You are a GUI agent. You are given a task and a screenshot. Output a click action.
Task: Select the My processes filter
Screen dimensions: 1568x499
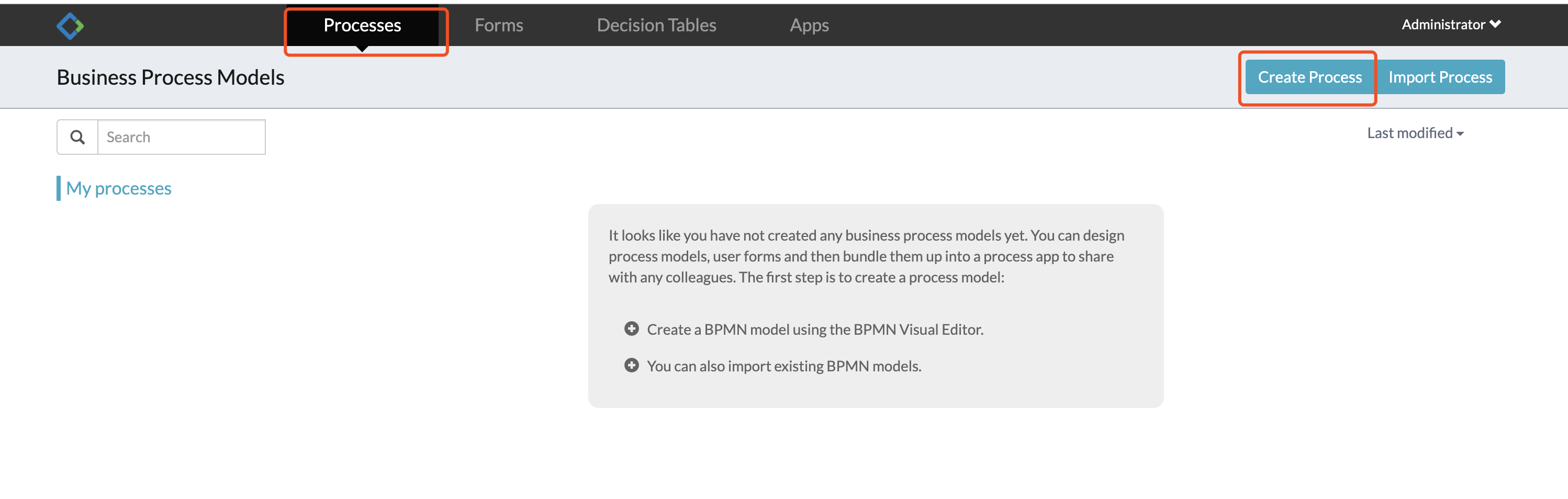point(118,189)
